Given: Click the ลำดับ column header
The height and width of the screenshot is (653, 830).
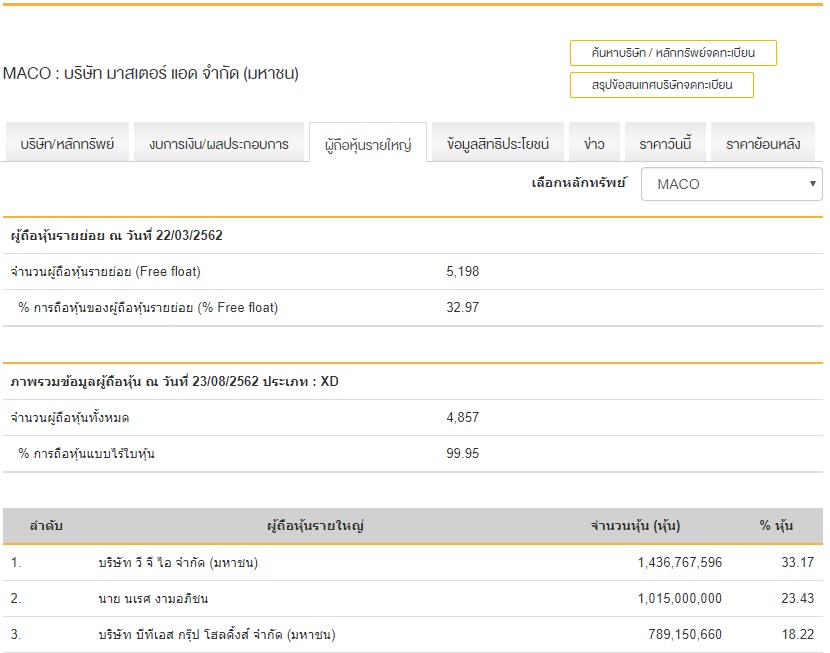Looking at the screenshot, I should 46,526.
